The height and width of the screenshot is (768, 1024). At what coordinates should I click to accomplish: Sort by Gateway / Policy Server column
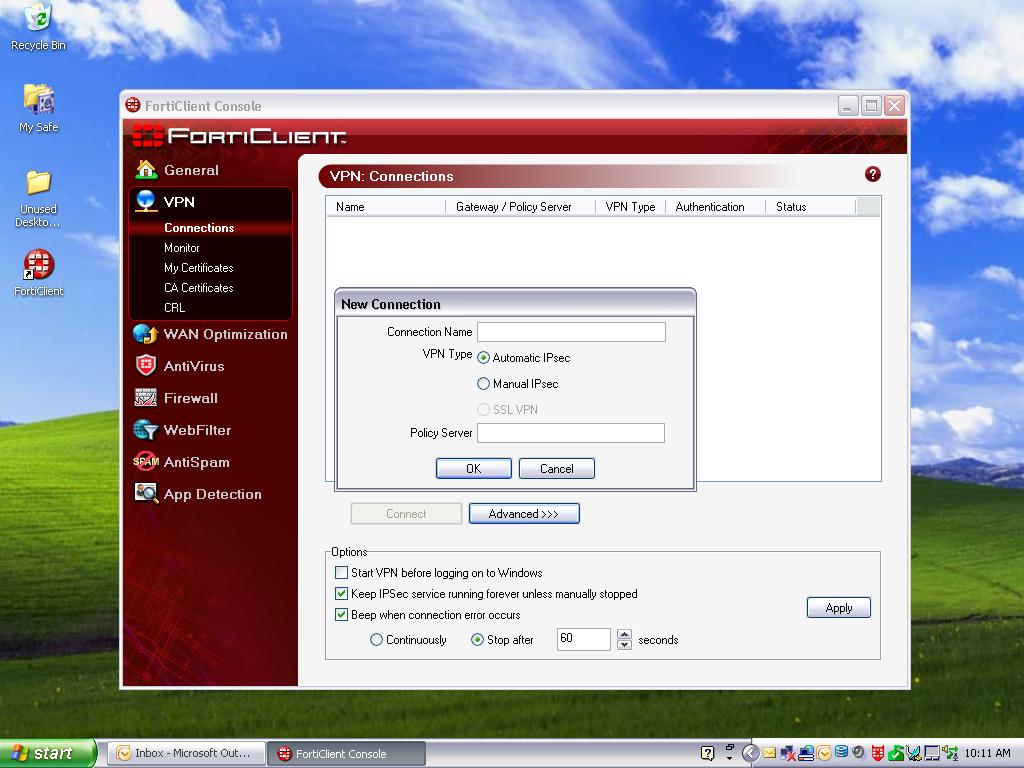point(520,206)
